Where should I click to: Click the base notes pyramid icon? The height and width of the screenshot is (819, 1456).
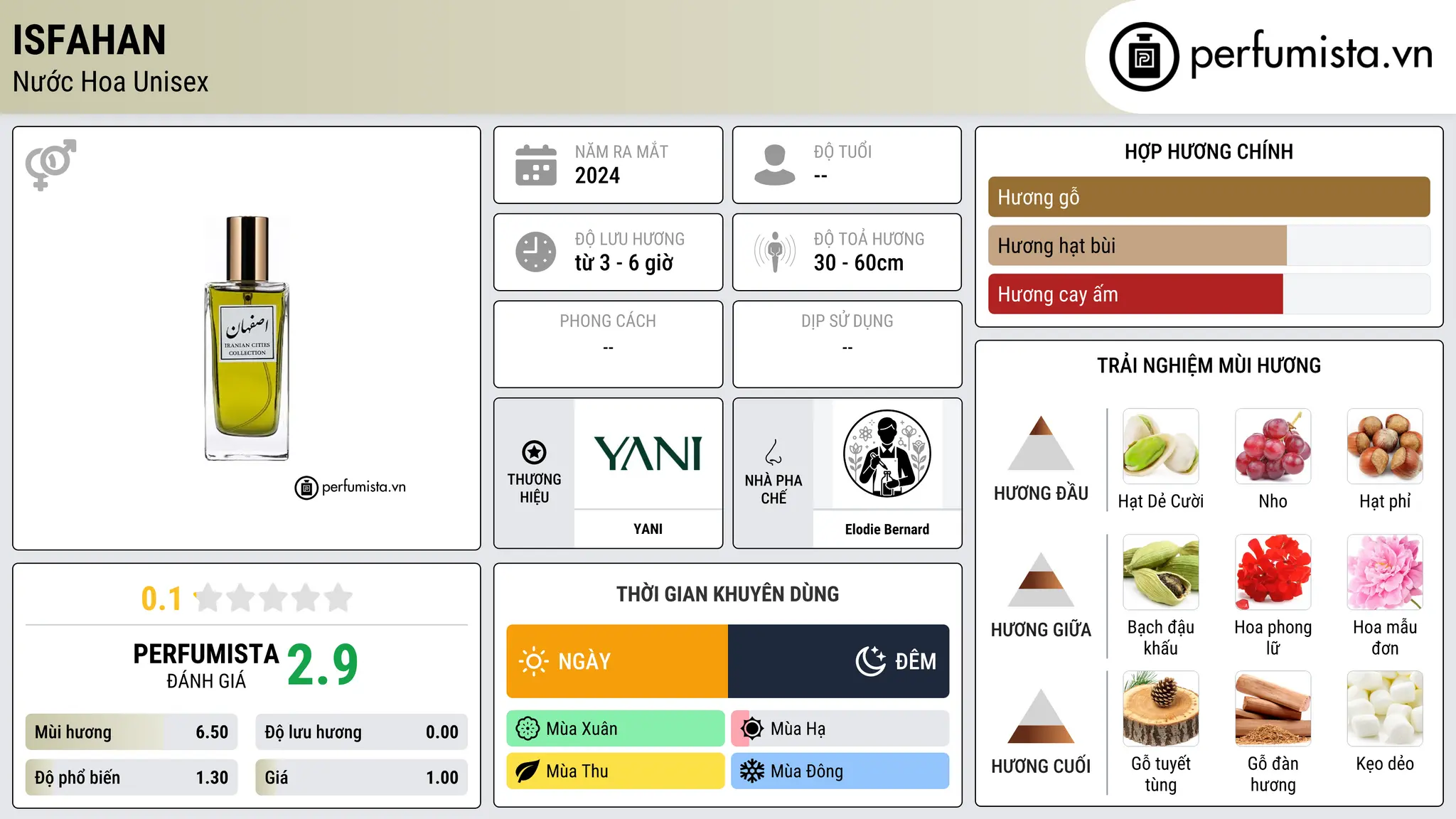[x=1041, y=716]
